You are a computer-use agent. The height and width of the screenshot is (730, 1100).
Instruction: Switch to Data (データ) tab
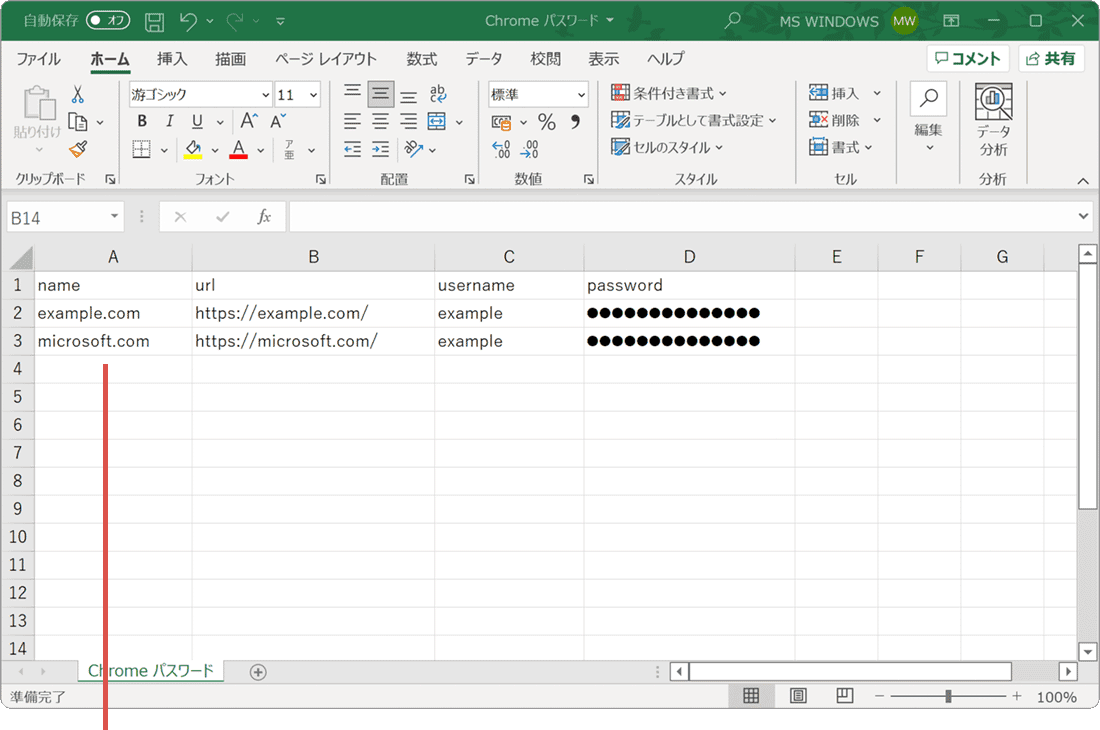tap(483, 59)
